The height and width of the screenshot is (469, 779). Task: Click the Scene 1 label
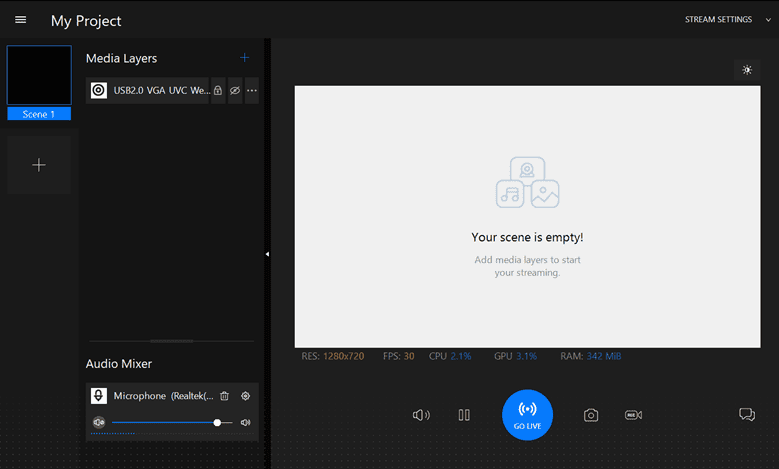(39, 114)
